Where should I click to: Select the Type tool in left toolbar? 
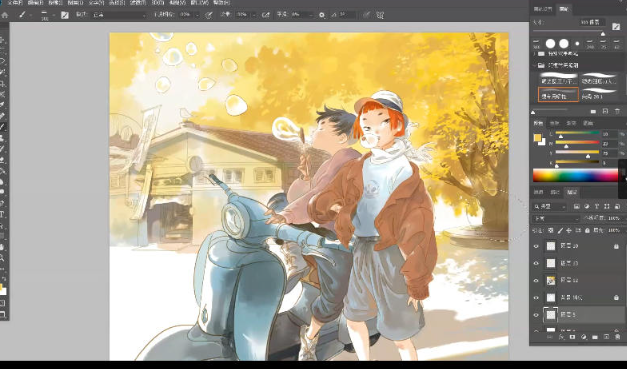(2, 215)
